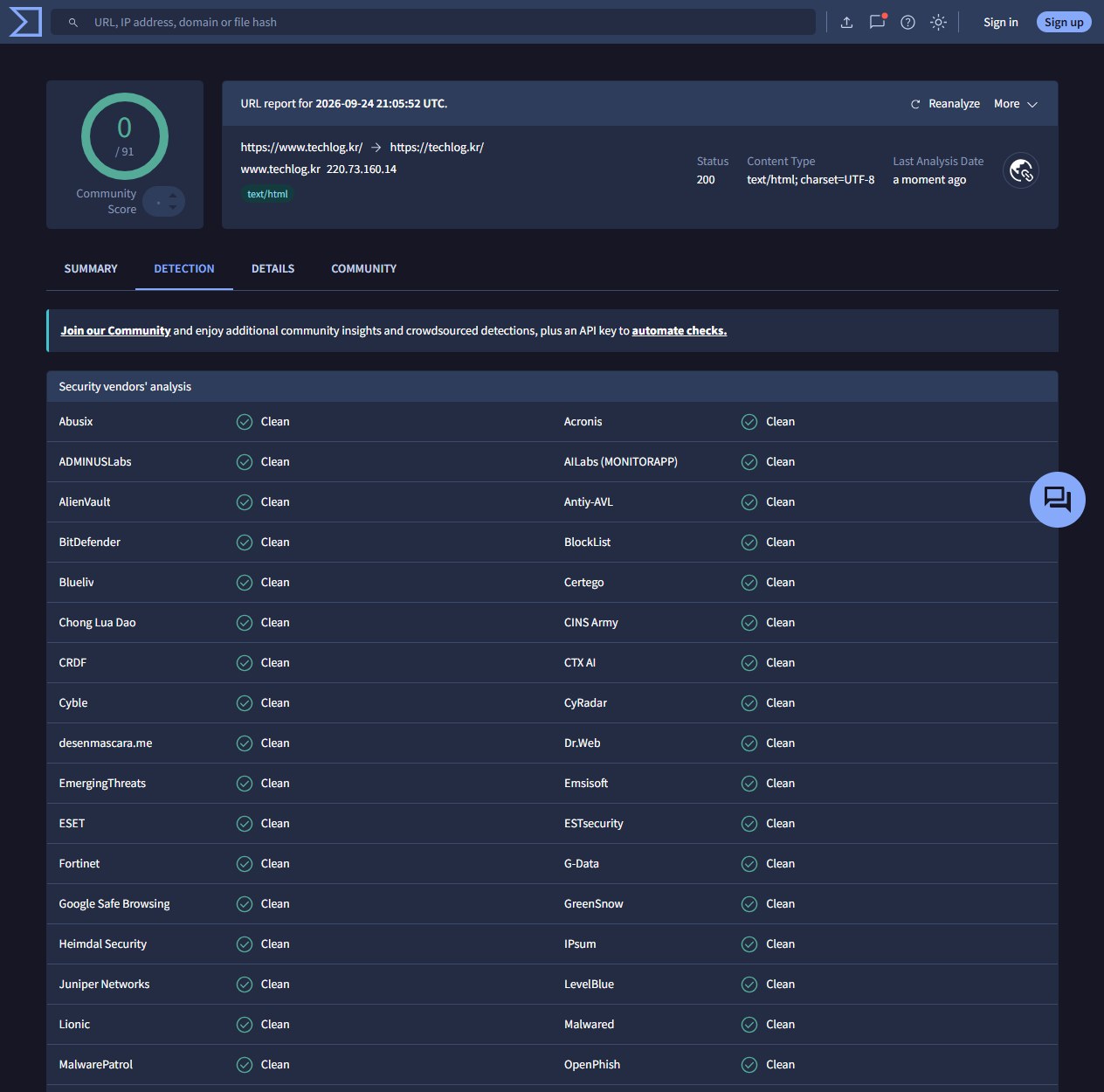This screenshot has height=1092, width=1104.
Task: Follow the Join our Community link
Action: [115, 331]
